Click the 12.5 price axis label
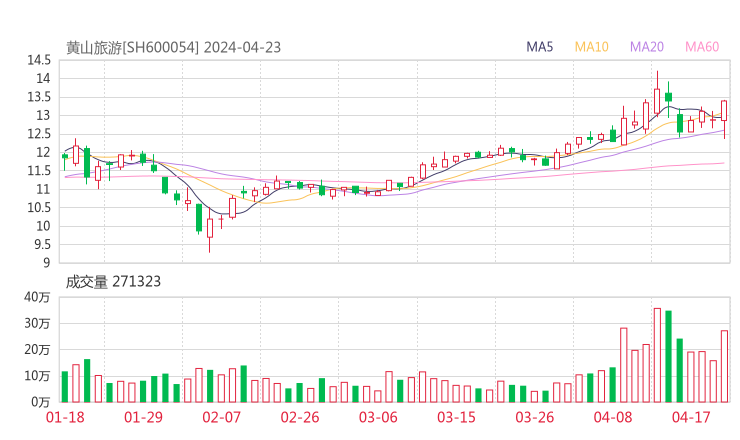Image resolution: width=740 pixels, height=440 pixels. coord(39,134)
